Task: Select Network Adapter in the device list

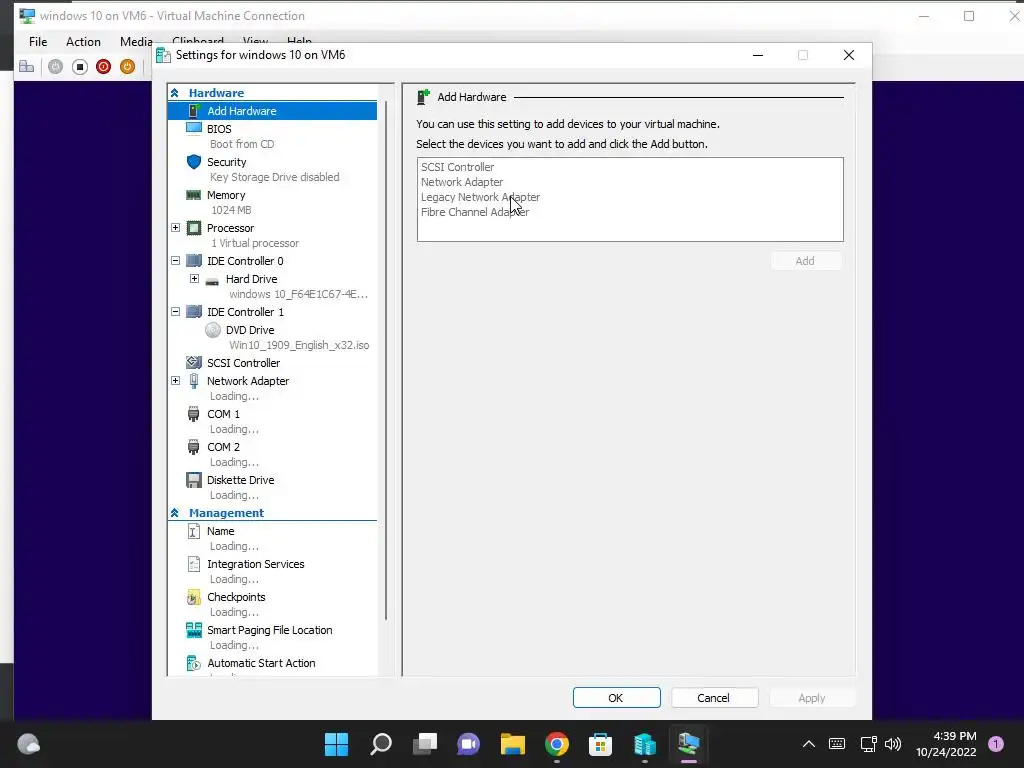Action: [x=462, y=182]
